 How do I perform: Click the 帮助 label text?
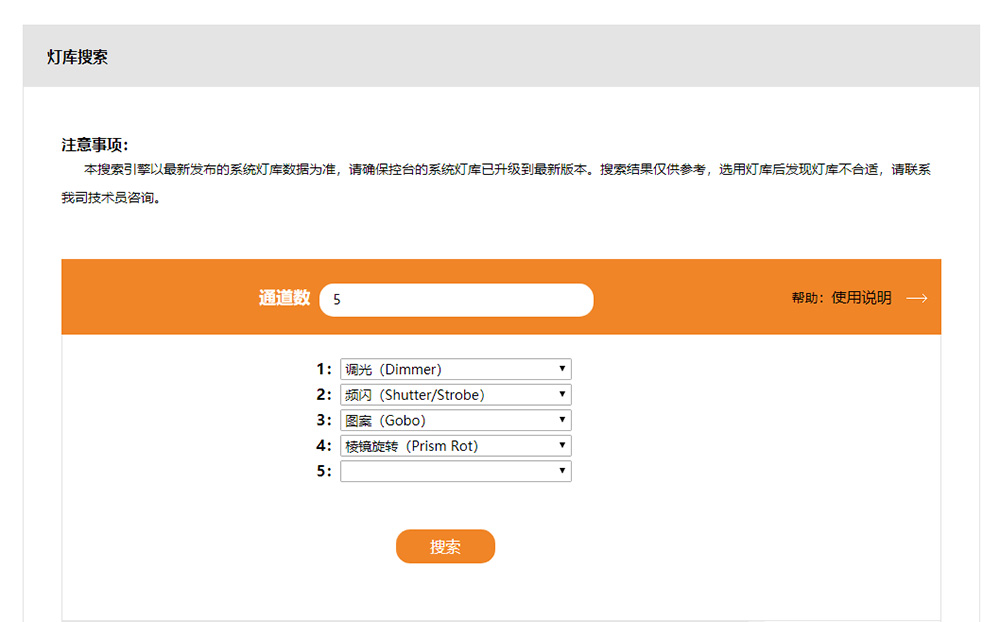coord(807,298)
